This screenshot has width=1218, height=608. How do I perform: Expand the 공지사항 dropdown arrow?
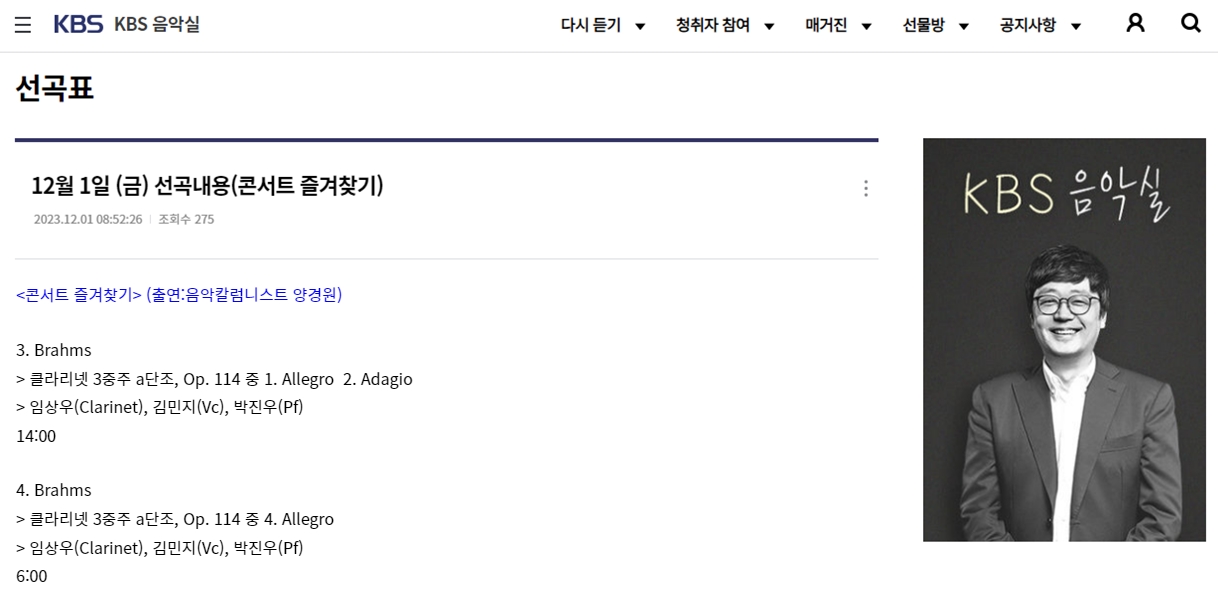point(1075,26)
